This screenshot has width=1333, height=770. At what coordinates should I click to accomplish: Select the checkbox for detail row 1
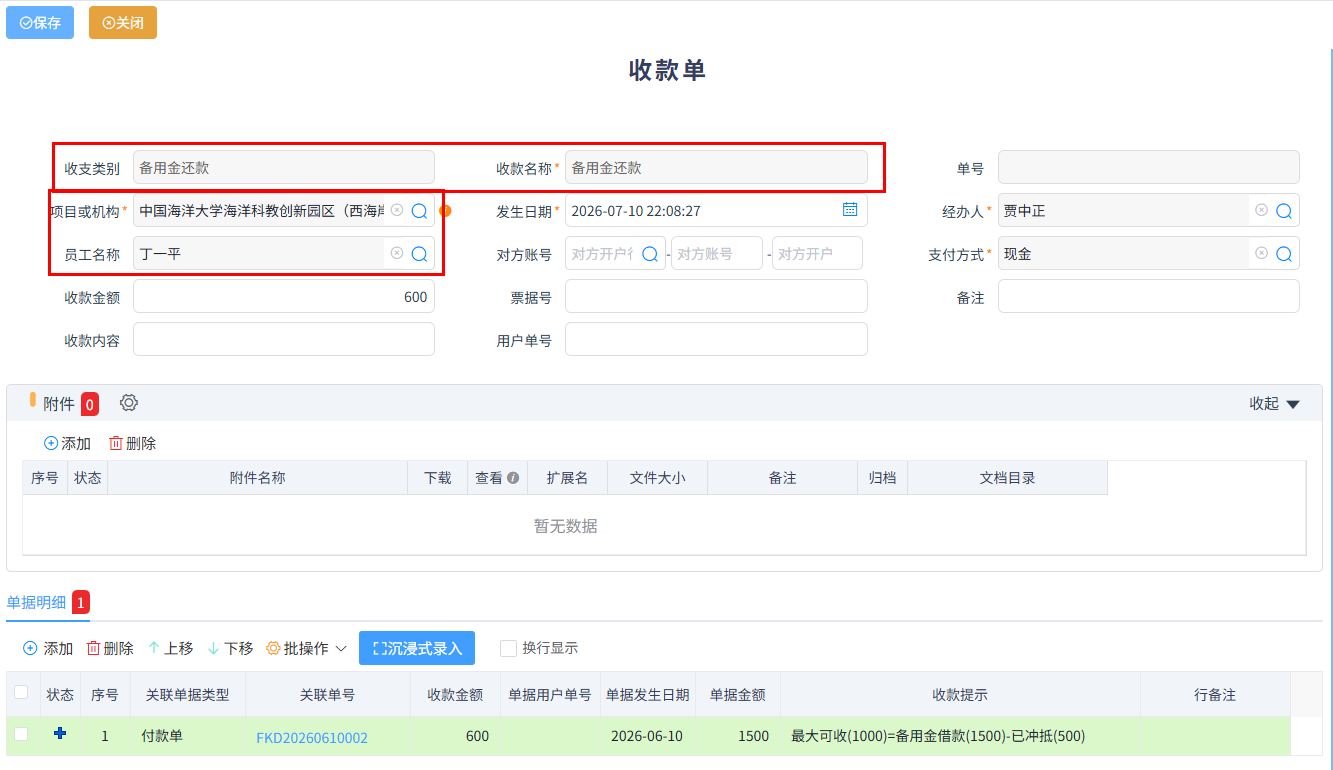tap(21, 734)
